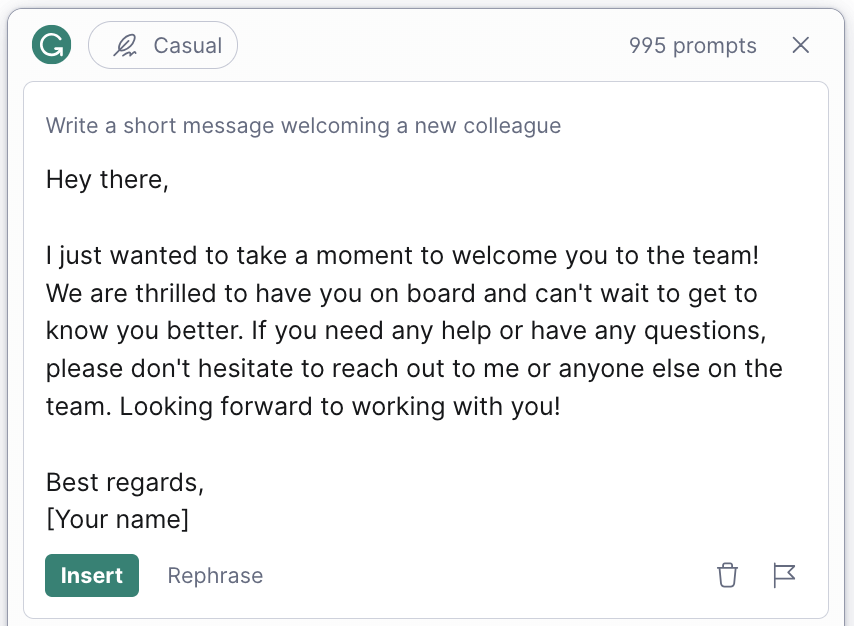The height and width of the screenshot is (626, 854).
Task: Click the Grammarly logo icon
Action: point(51,45)
